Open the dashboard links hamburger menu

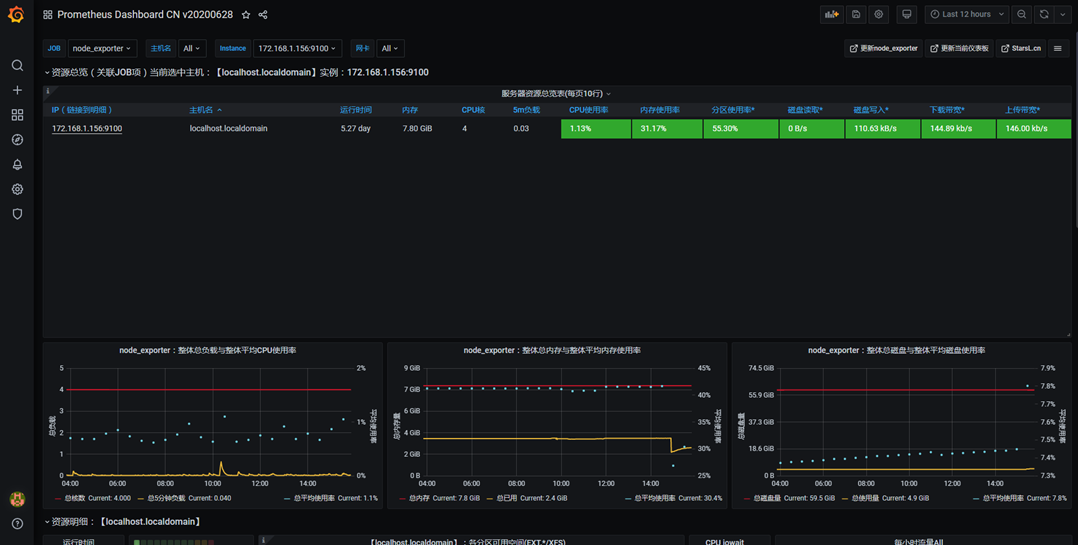[1057, 48]
